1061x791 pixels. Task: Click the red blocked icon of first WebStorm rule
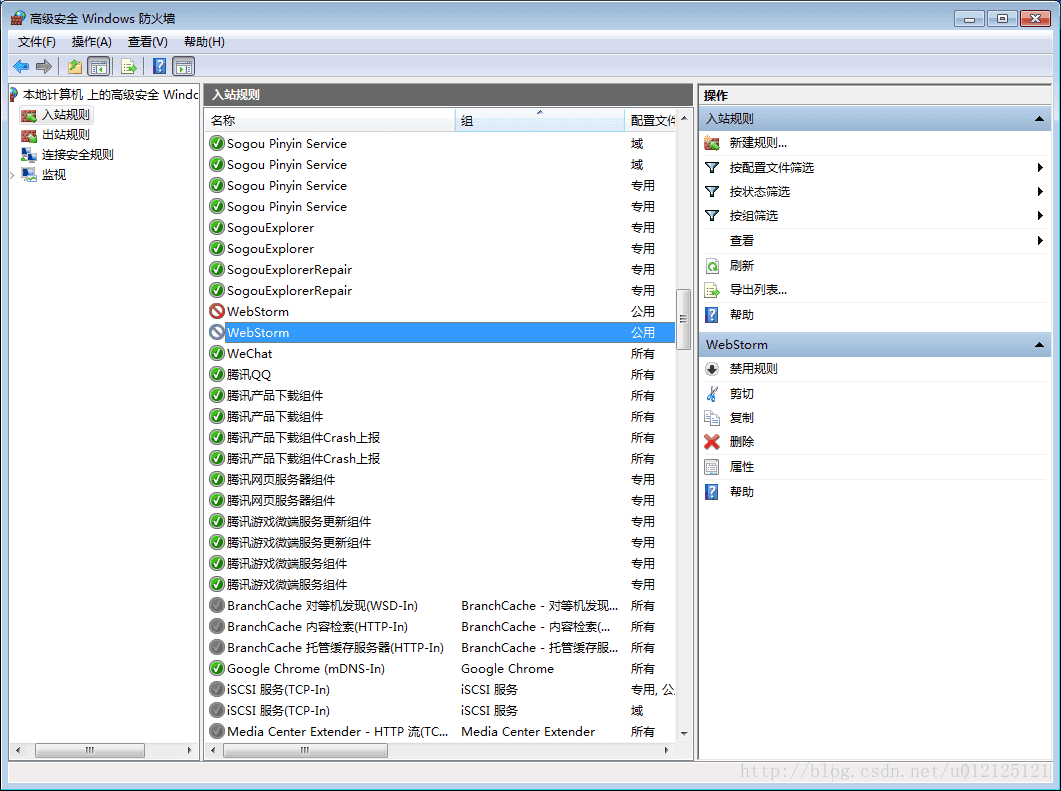217,311
